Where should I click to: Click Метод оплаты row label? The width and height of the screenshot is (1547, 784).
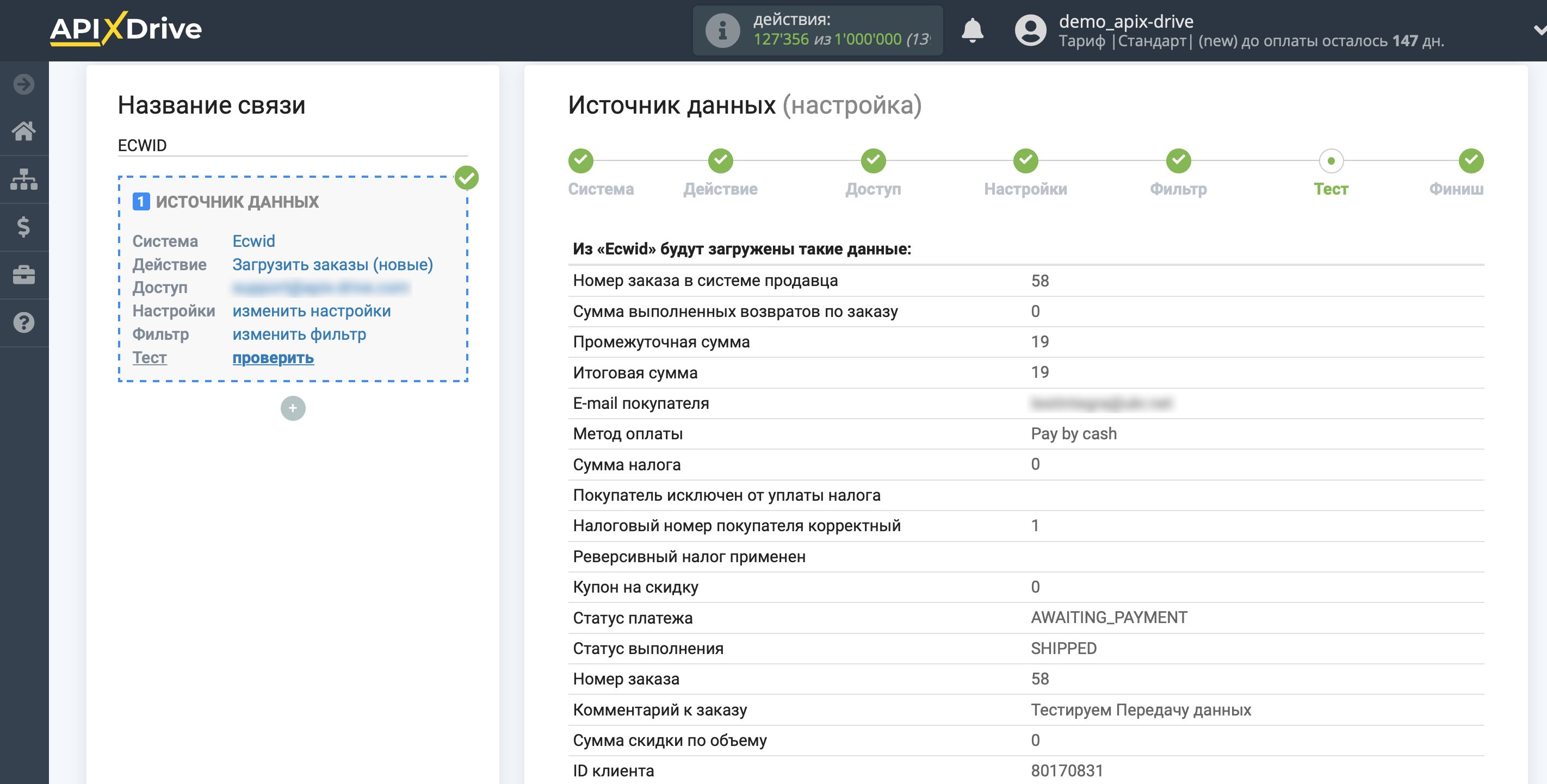pos(628,434)
